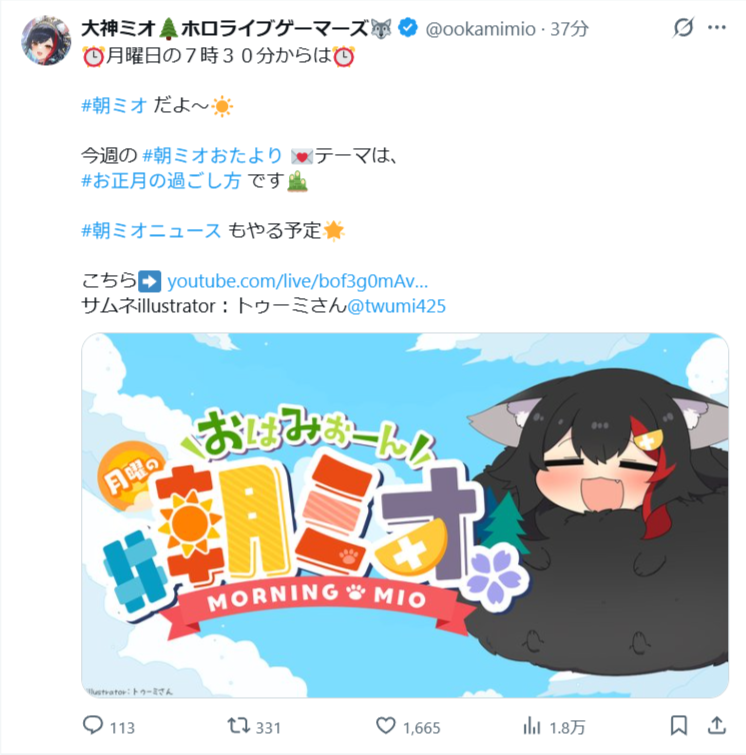The width and height of the screenshot is (746, 755).
Task: Open the 大神ミオ profile avatar
Action: (x=46, y=40)
